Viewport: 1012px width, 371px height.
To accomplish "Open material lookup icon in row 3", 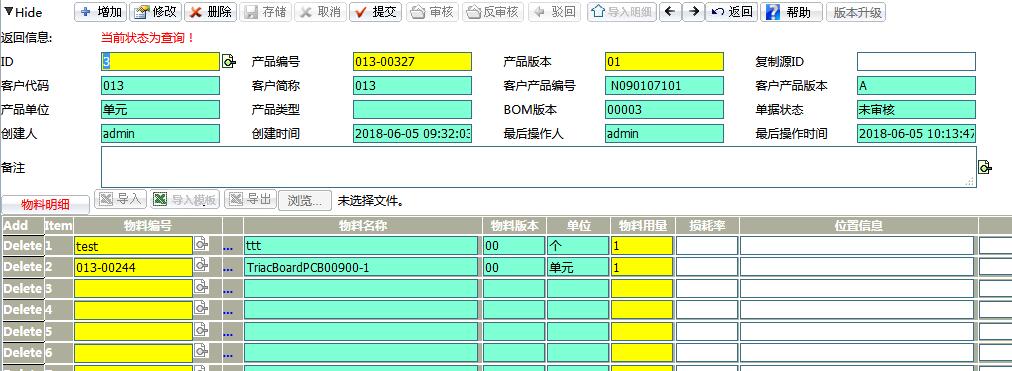I will 201,286.
